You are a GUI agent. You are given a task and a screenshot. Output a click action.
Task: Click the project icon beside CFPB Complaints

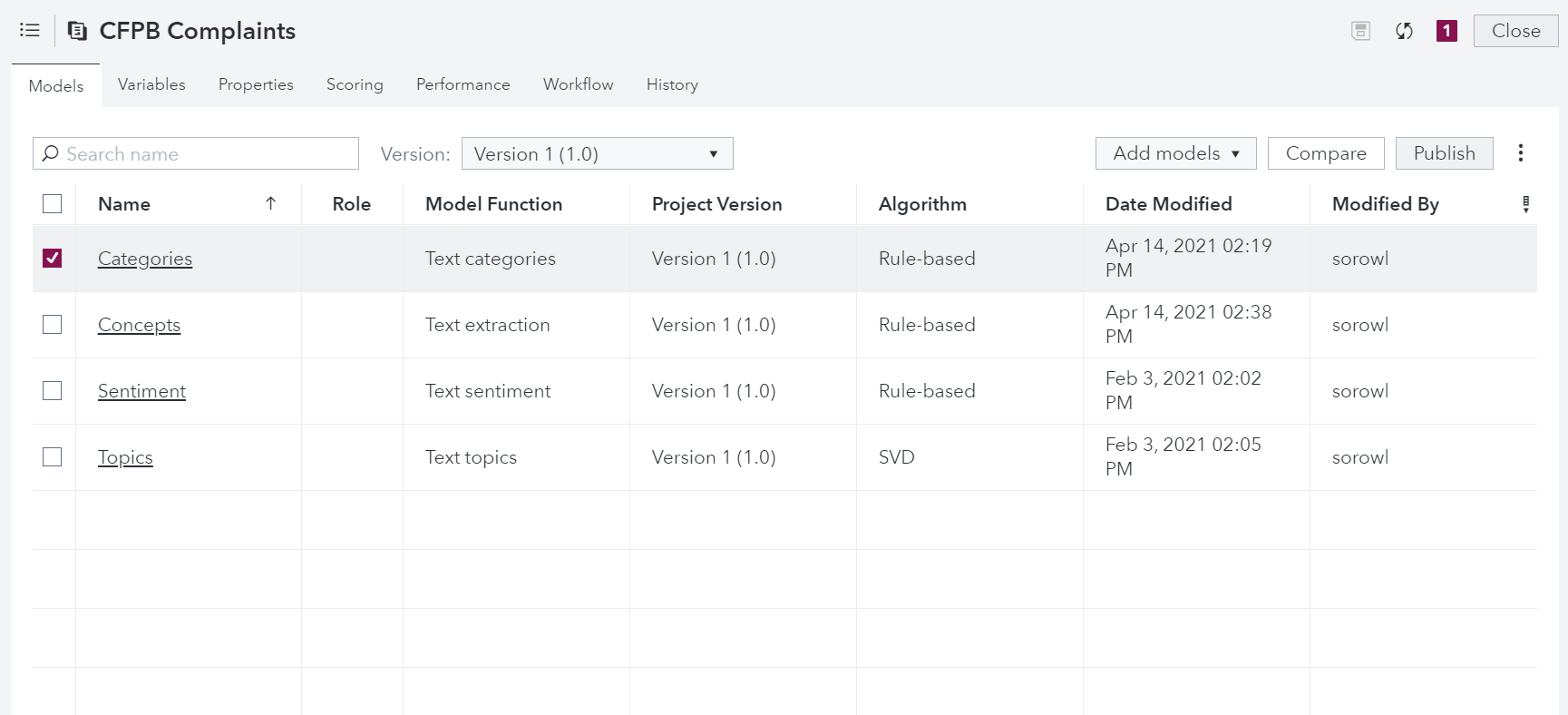pos(78,31)
